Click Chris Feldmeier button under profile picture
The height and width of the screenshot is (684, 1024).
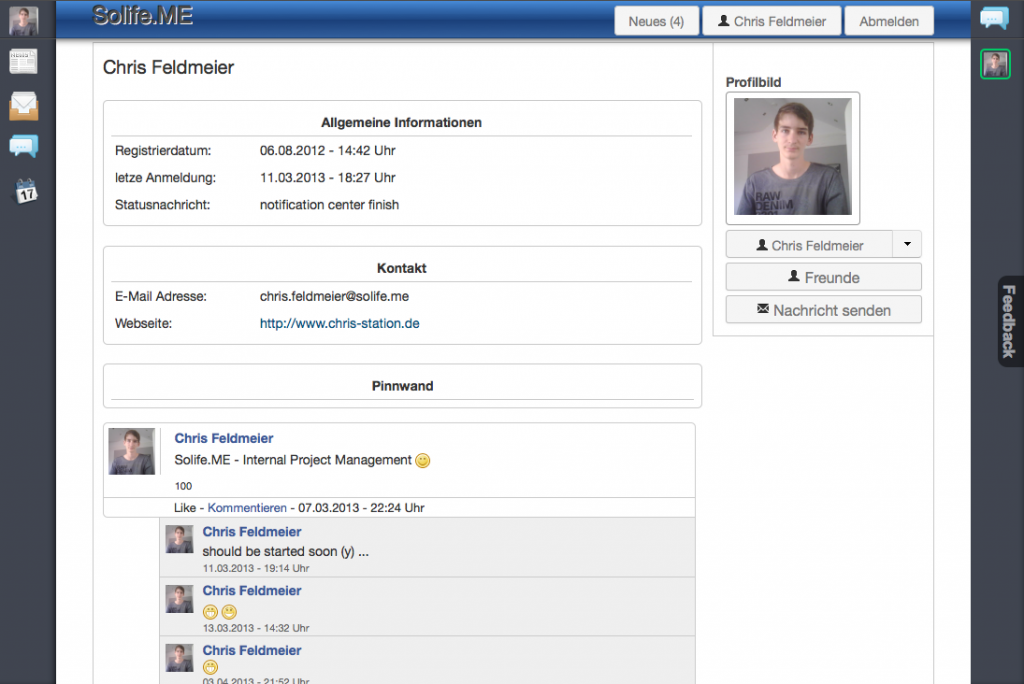[x=809, y=245]
